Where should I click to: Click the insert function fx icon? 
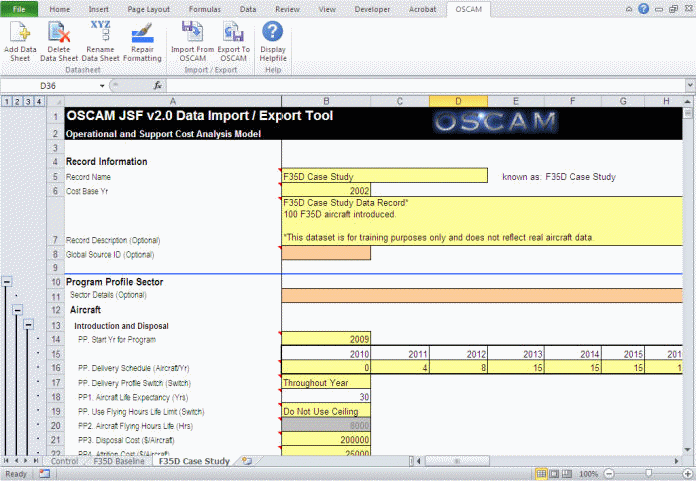[158, 85]
